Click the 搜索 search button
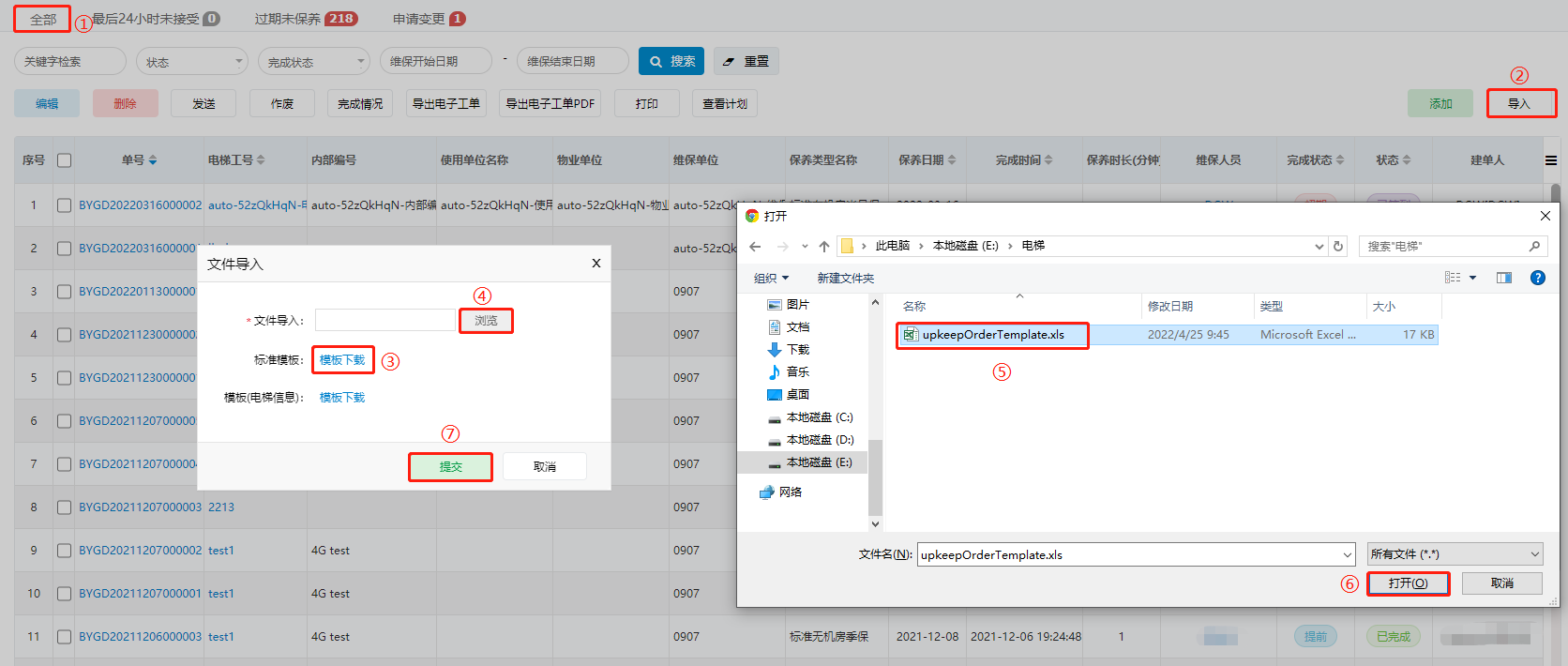Viewport: 1568px width, 666px height. [671, 61]
